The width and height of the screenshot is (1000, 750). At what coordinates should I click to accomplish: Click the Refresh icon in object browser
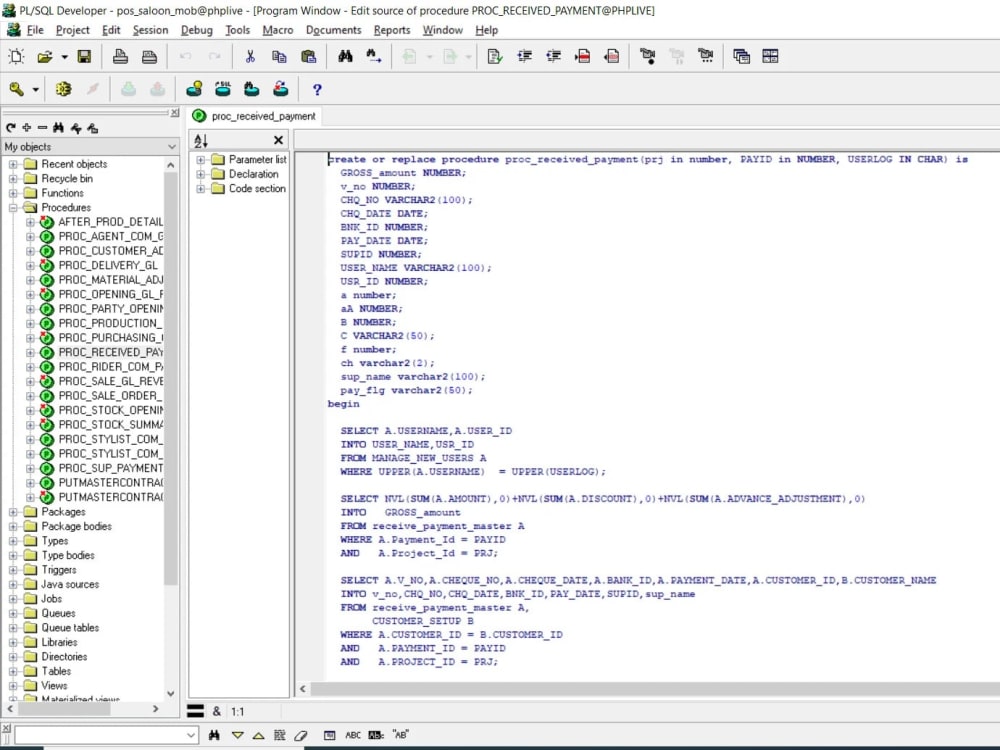(11, 128)
